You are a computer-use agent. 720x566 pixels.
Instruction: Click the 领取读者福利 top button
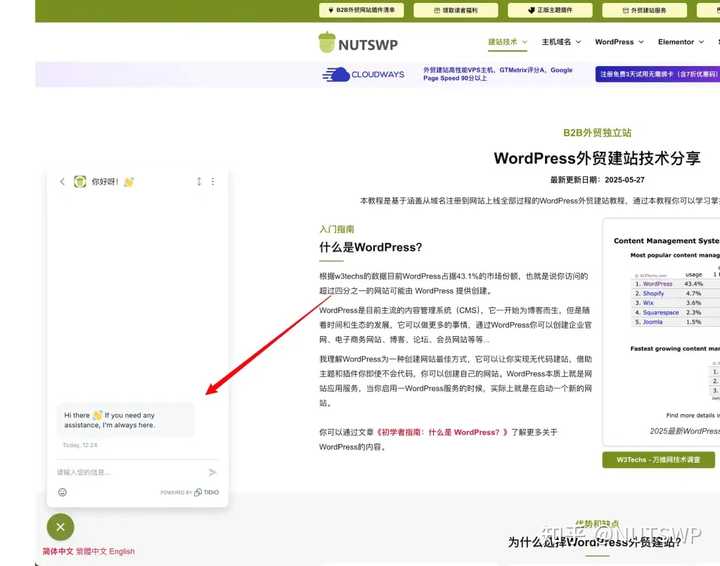click(456, 10)
